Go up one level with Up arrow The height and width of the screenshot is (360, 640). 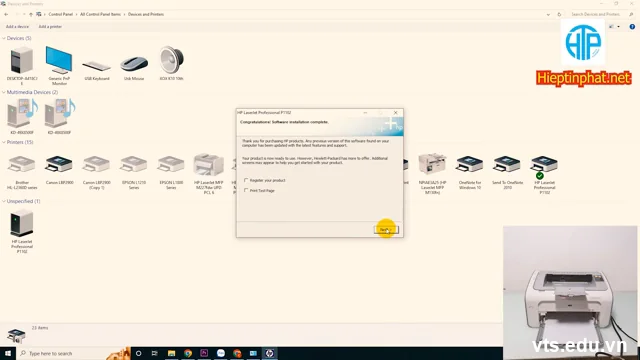[31, 14]
